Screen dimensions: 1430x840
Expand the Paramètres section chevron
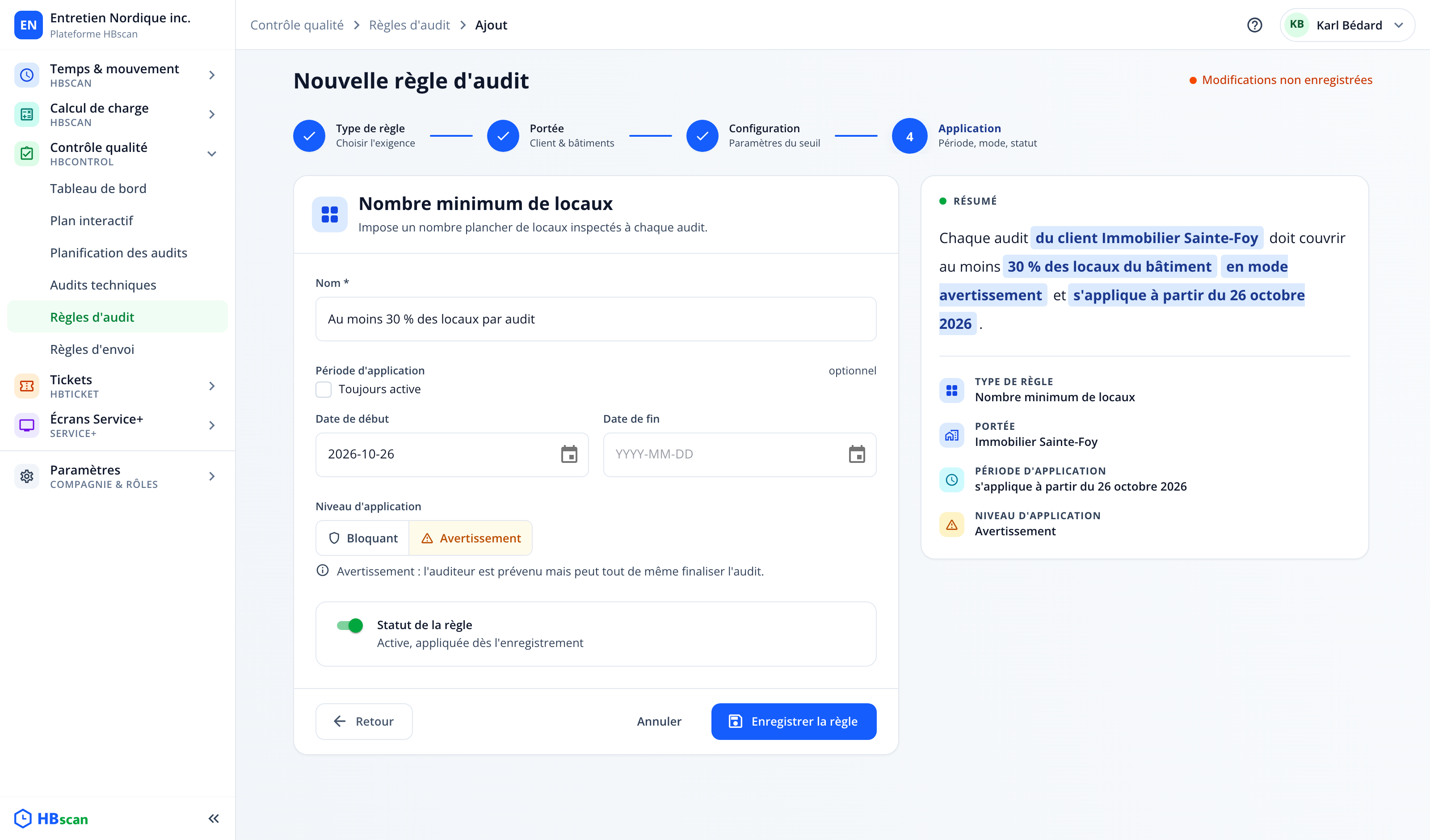tap(212, 476)
